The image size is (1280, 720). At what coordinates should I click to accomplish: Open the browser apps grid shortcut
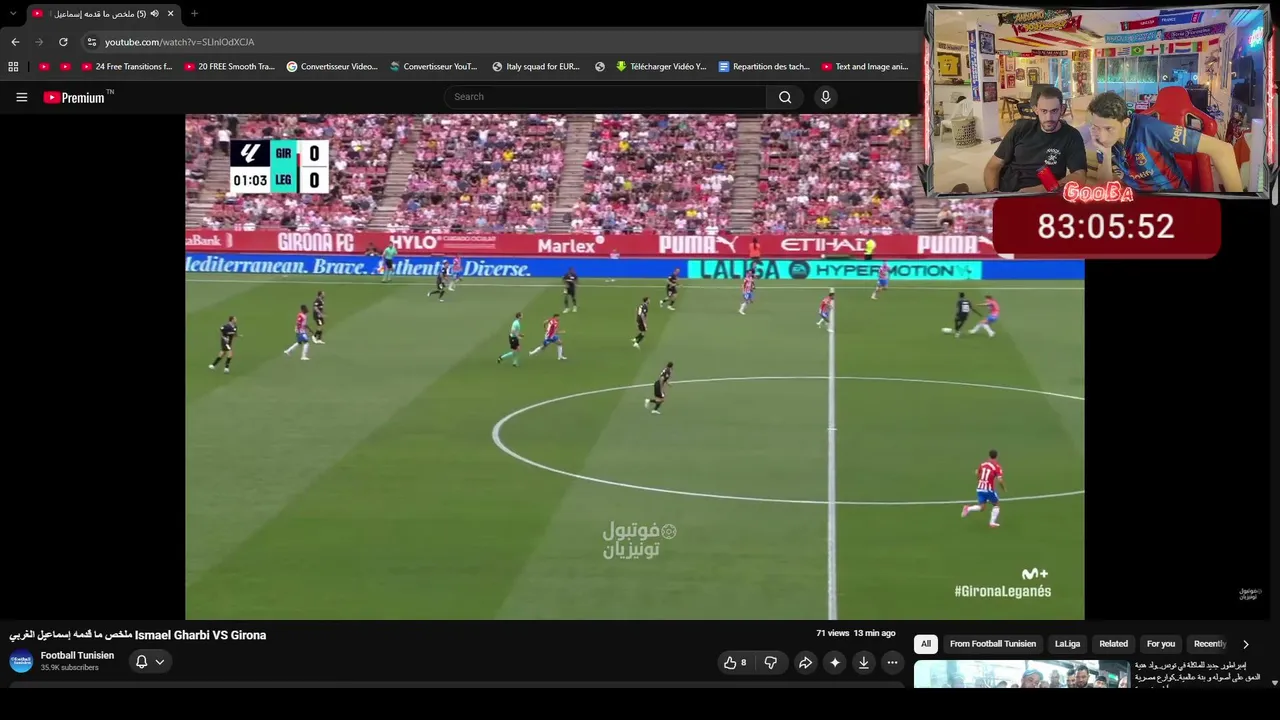(13, 67)
